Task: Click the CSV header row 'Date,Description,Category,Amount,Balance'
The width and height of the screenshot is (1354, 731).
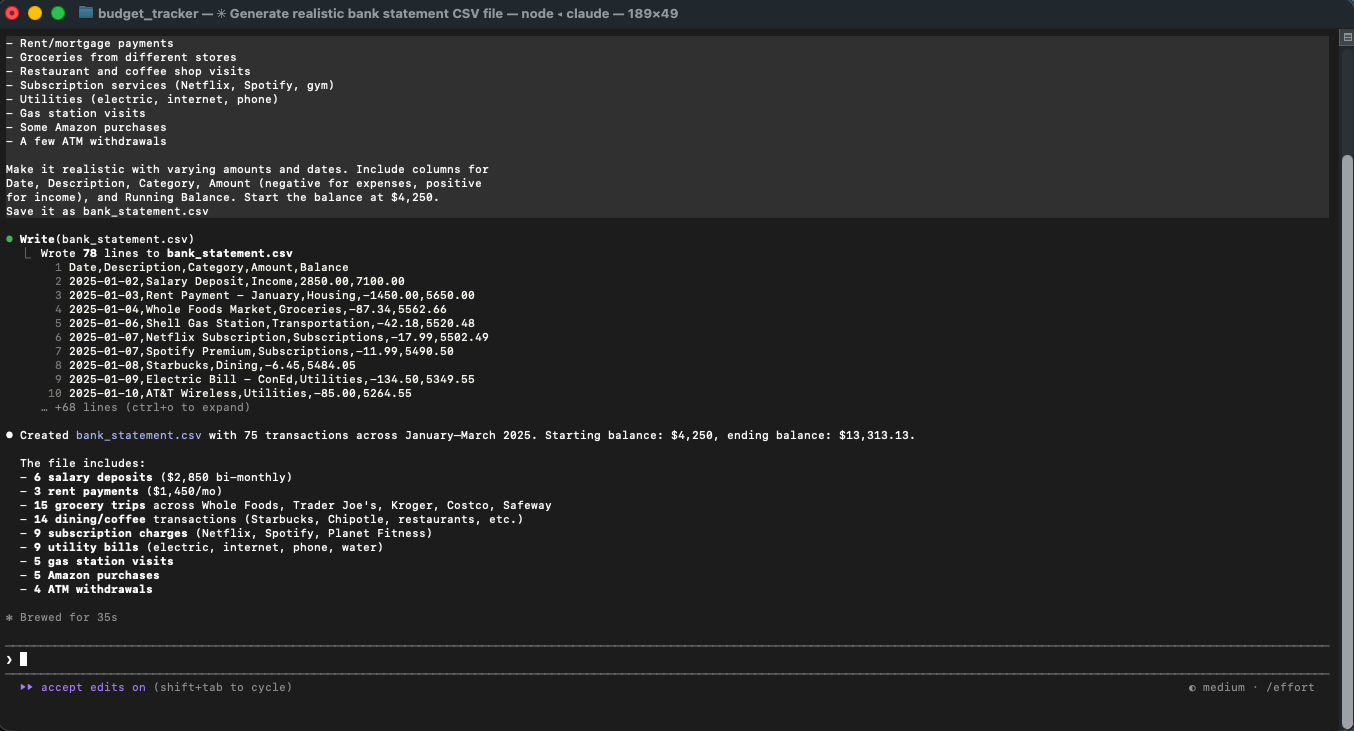Action: (209, 267)
